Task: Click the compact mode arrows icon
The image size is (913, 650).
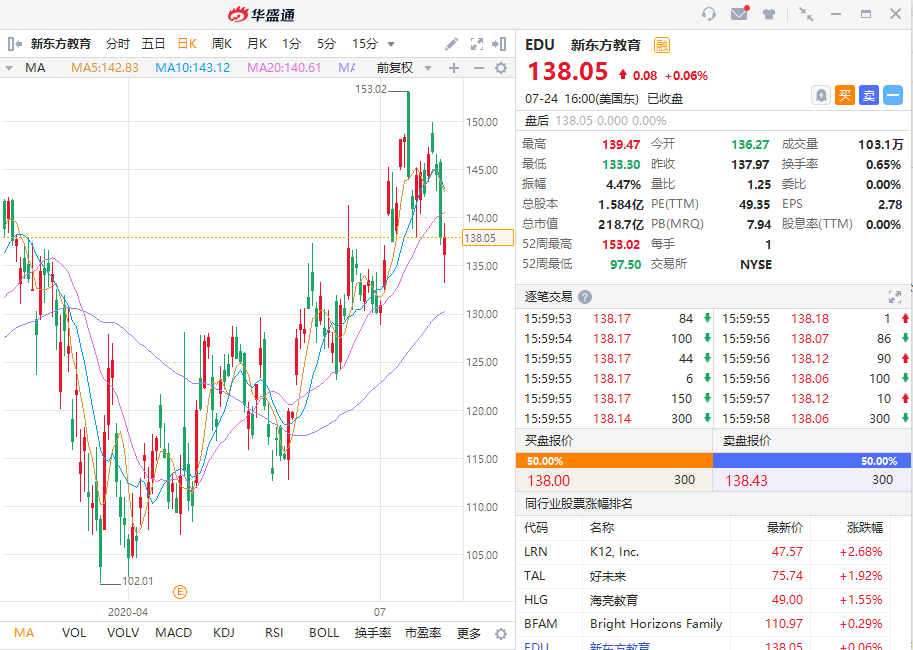Action: point(806,14)
